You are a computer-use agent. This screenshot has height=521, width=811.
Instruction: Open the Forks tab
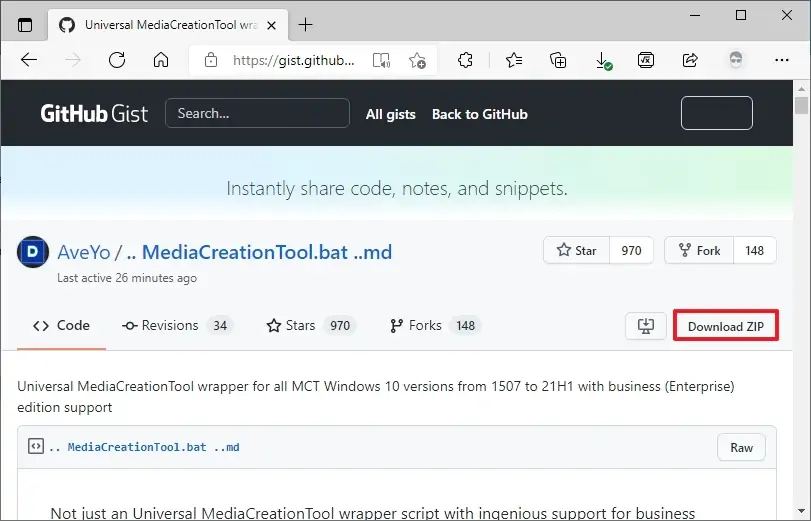[435, 325]
